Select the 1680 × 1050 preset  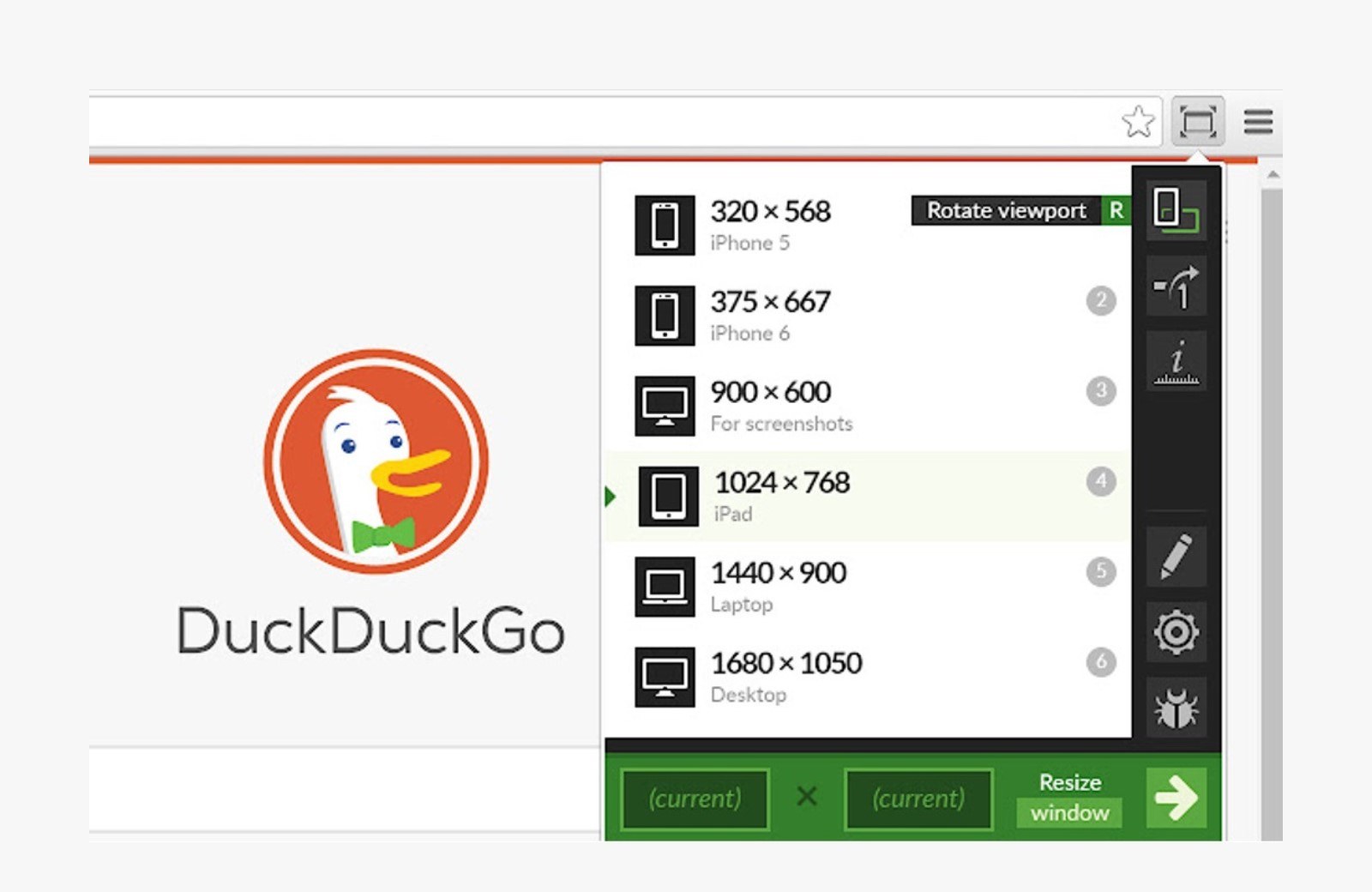[868, 677]
